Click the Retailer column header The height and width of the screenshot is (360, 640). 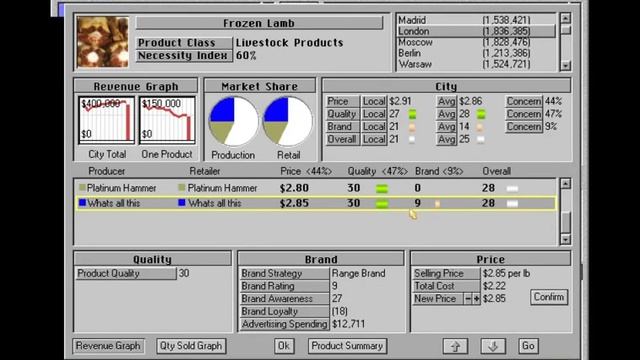pyautogui.click(x=204, y=171)
